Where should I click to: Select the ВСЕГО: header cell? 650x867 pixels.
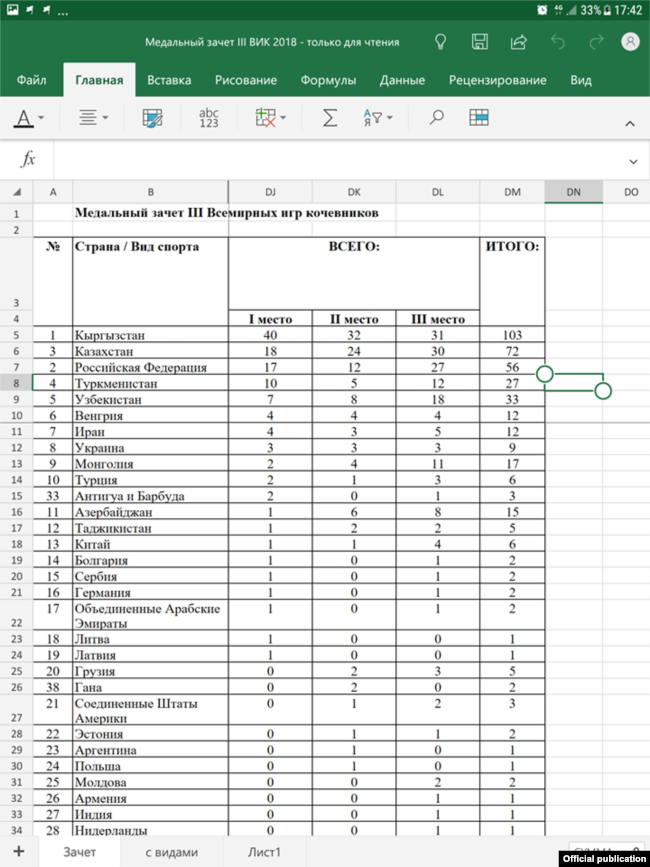pyautogui.click(x=354, y=274)
